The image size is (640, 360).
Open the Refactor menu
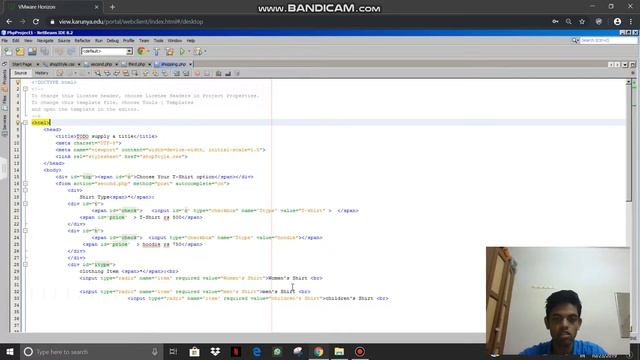click(82, 41)
